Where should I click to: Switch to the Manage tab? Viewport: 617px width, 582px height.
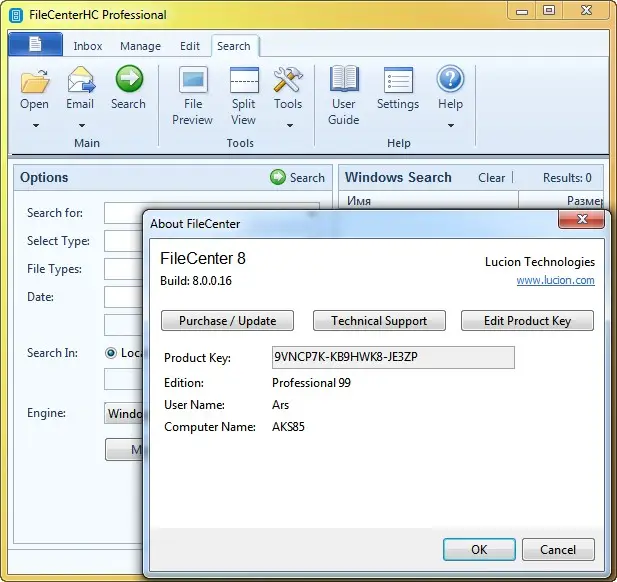140,46
